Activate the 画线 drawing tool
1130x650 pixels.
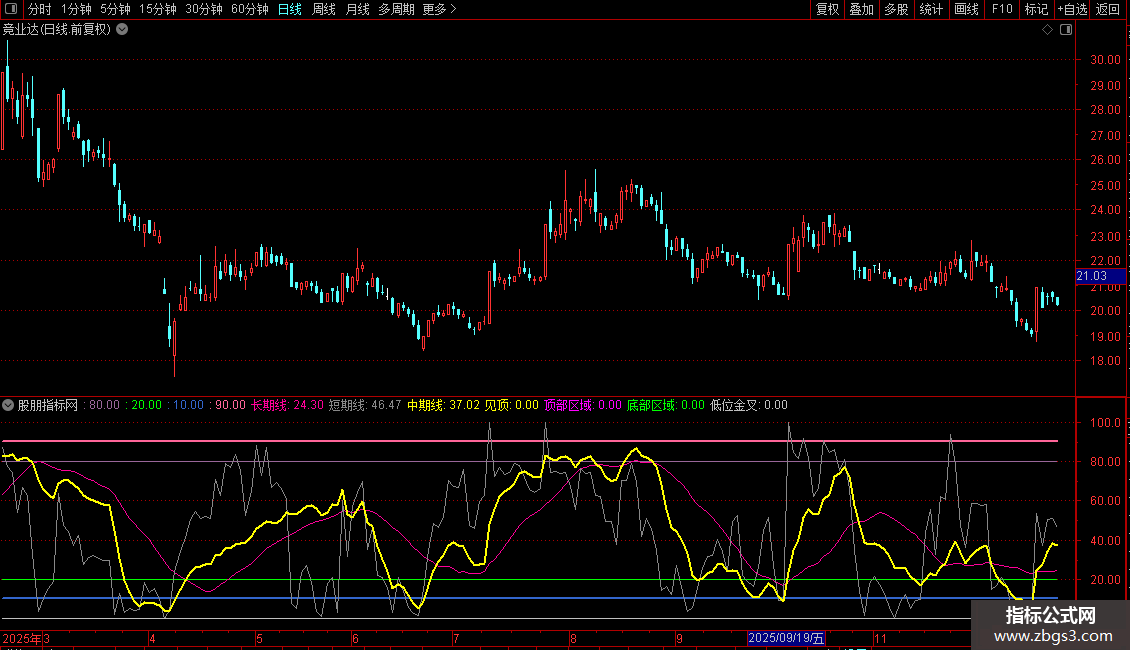click(x=966, y=10)
